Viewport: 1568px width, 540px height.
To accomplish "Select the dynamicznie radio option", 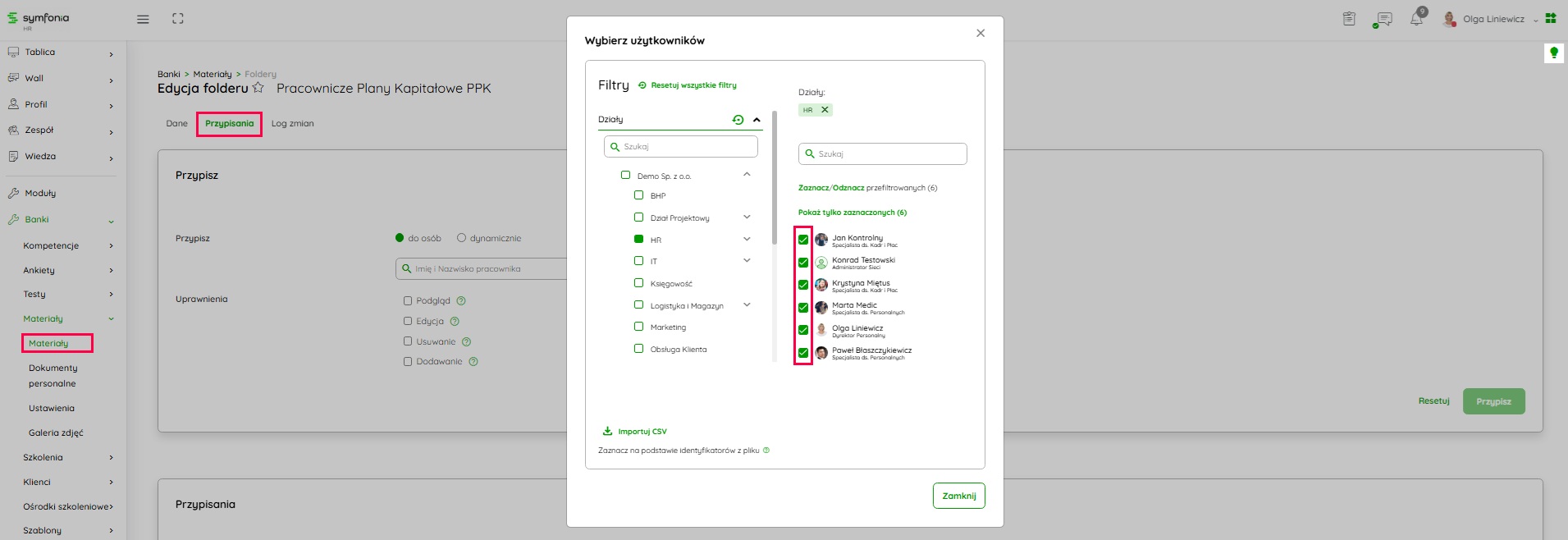I will (461, 238).
